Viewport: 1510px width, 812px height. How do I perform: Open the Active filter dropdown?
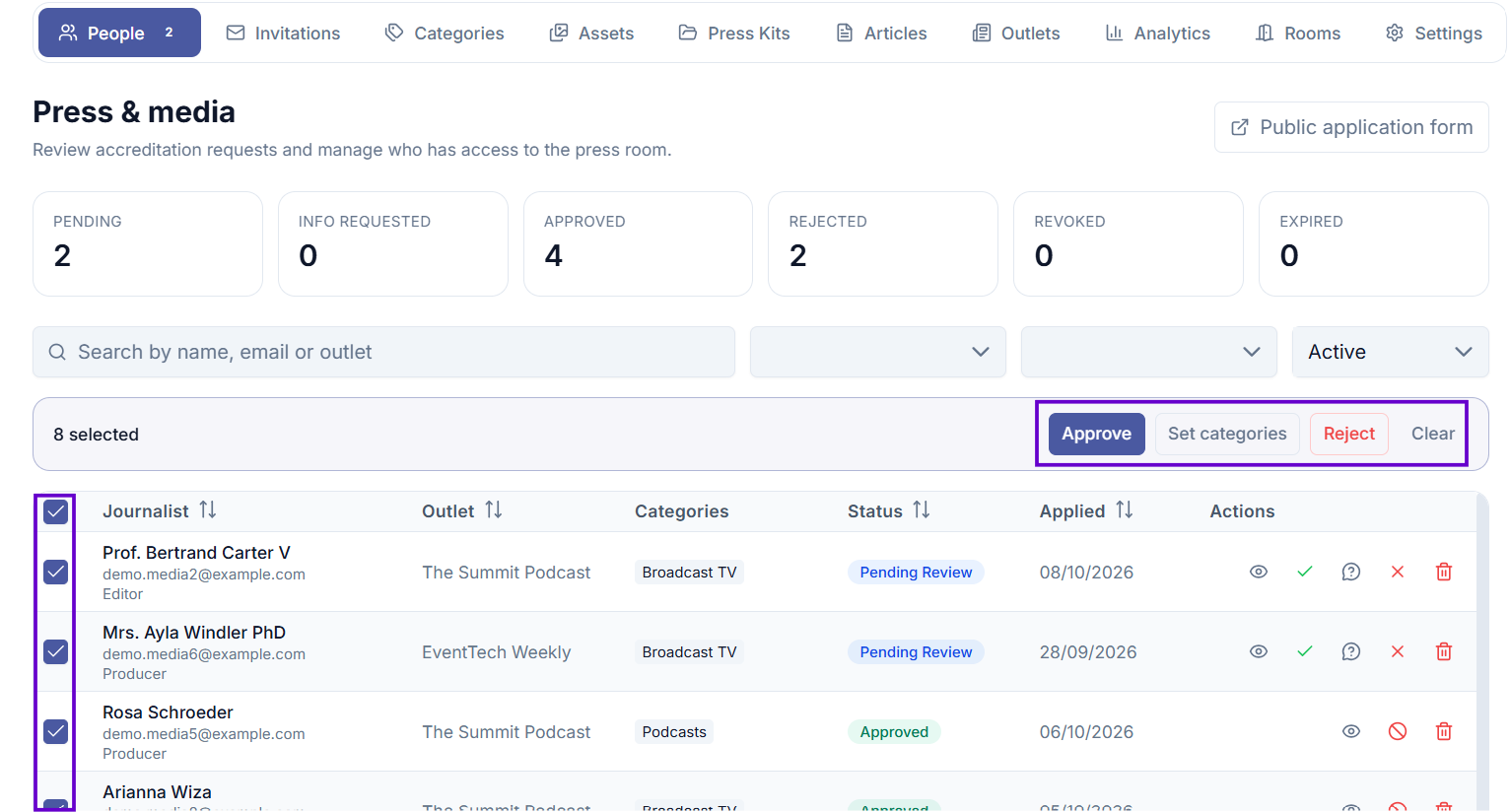(x=1391, y=352)
